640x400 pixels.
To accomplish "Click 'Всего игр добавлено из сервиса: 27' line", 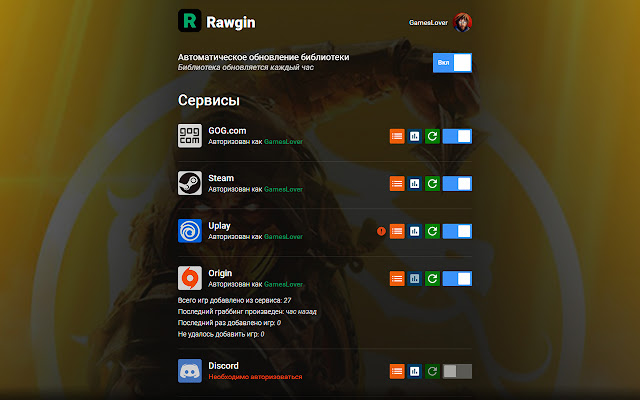I will [234, 300].
